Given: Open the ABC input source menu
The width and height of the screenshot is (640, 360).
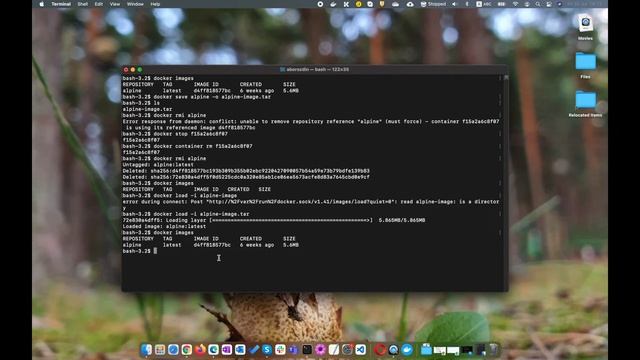Looking at the screenshot, I should (484, 4).
